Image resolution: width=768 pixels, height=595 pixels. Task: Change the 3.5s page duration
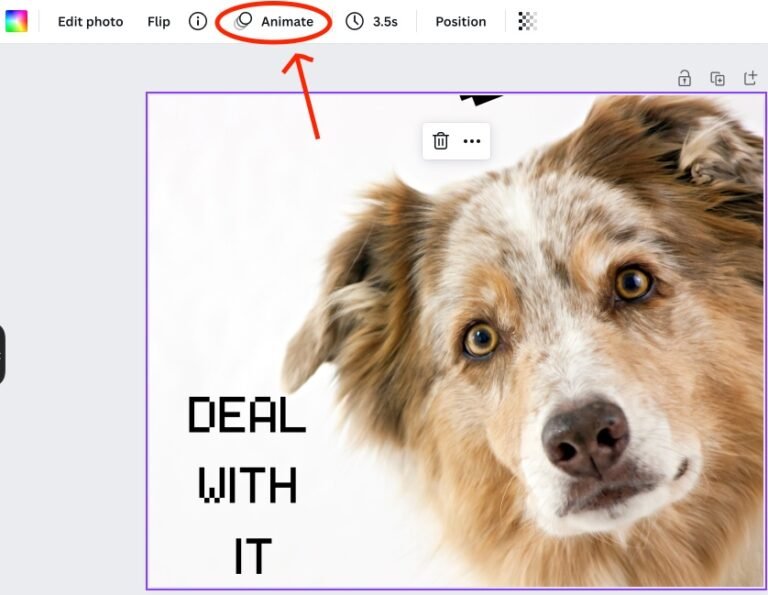[385, 22]
